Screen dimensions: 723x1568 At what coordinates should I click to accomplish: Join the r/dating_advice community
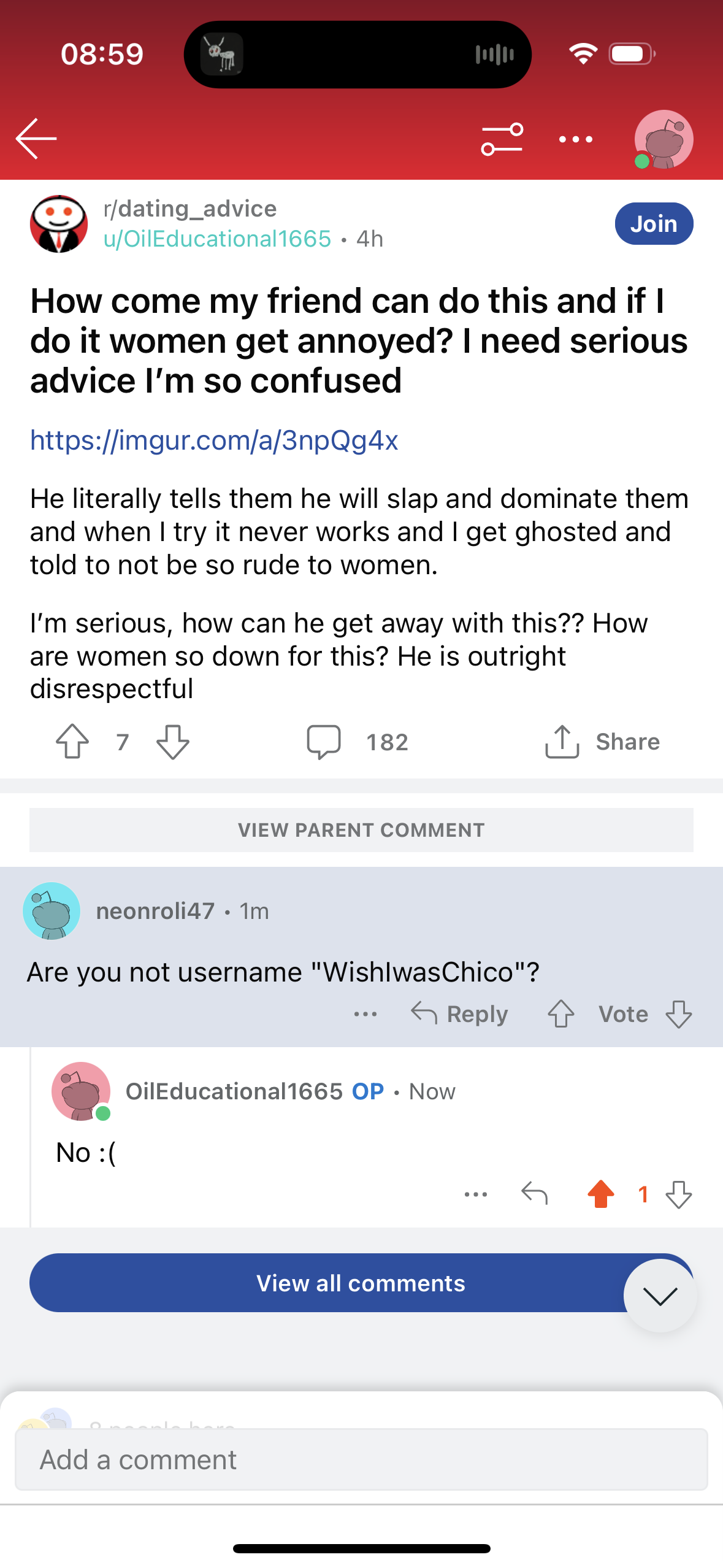[654, 224]
